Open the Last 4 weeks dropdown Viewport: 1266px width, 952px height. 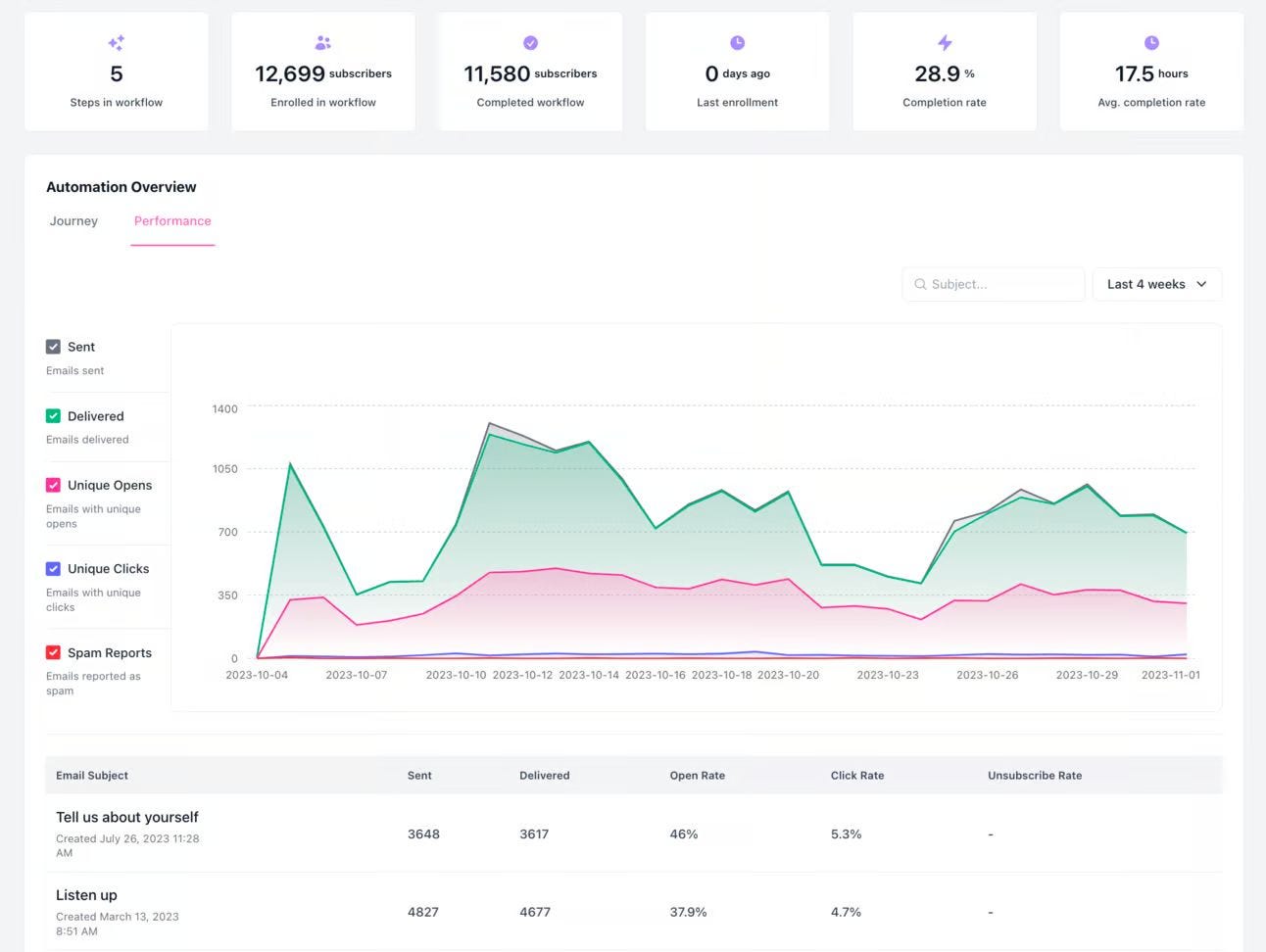[1156, 284]
